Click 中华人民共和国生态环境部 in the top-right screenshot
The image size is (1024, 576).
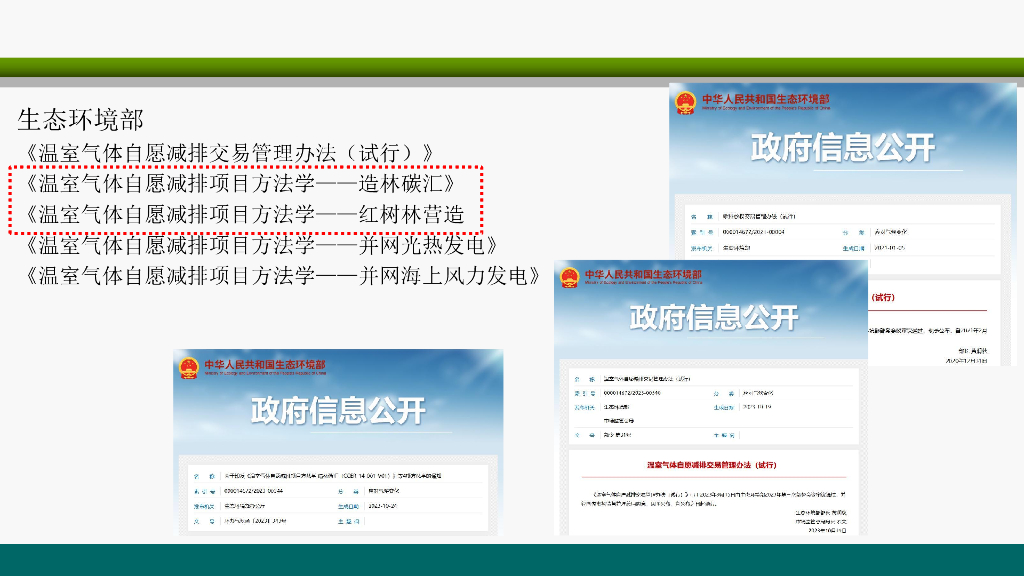tap(765, 99)
